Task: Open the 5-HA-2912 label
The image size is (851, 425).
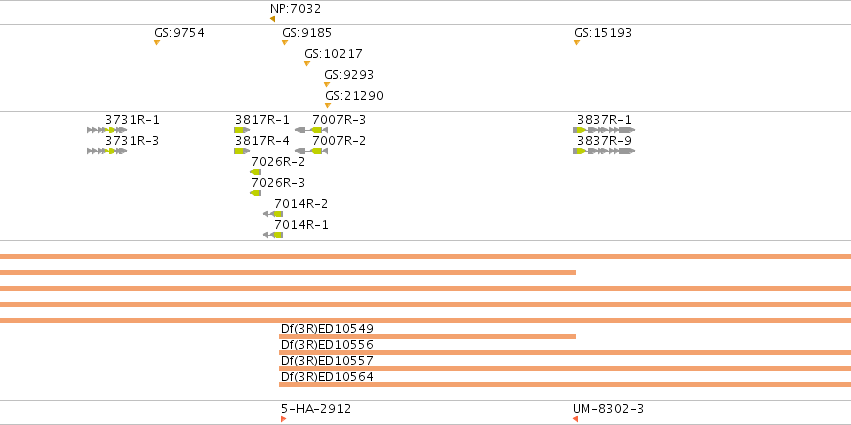Action: (316, 409)
